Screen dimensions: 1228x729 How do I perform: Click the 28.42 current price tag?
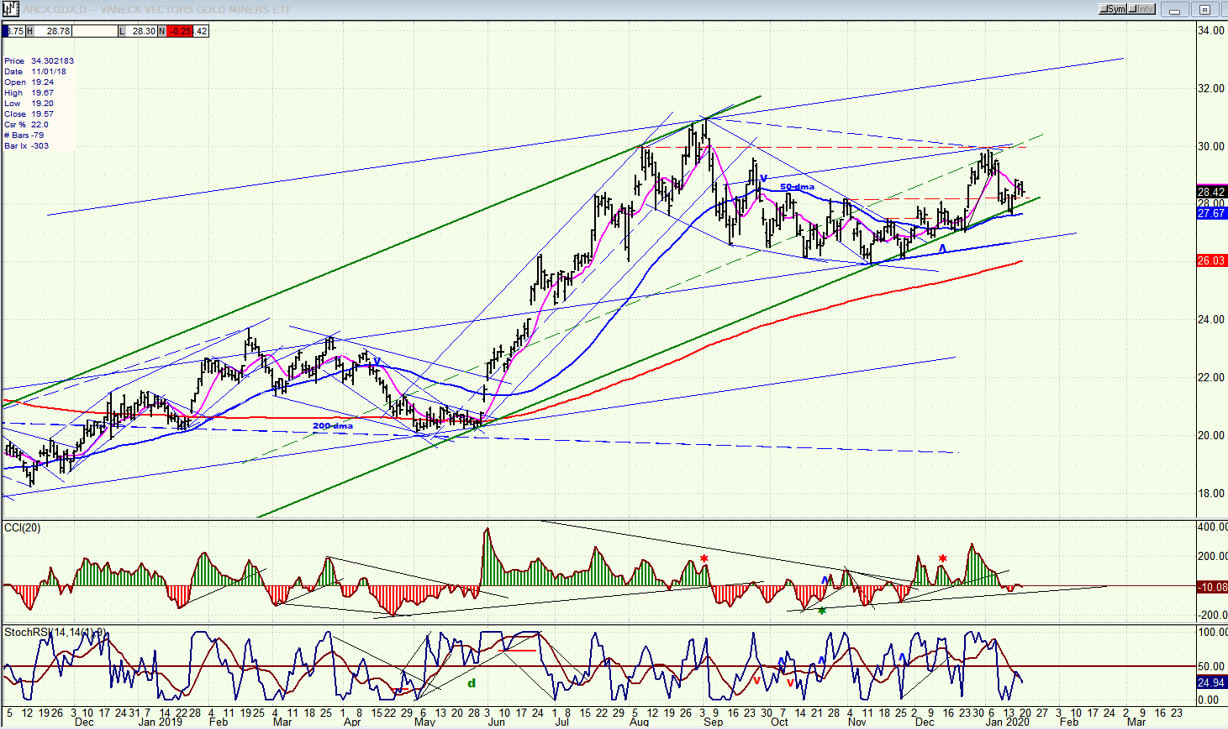[1211, 192]
